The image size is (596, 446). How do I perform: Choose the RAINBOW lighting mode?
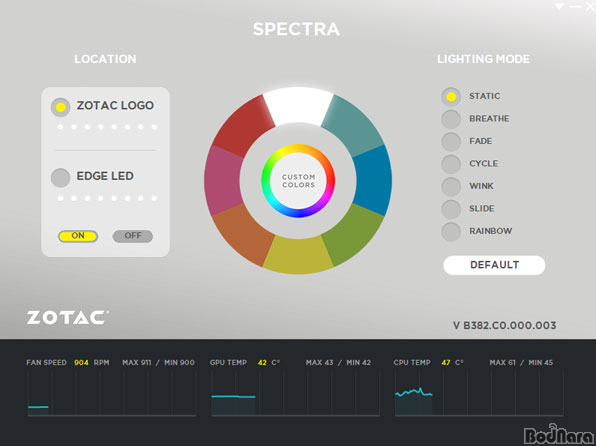(x=451, y=231)
